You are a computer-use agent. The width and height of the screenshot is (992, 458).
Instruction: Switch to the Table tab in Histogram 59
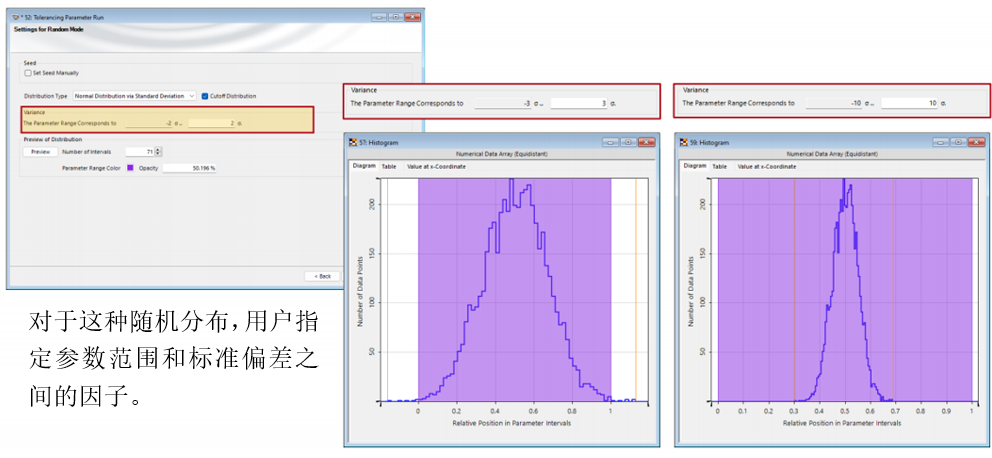(x=720, y=166)
